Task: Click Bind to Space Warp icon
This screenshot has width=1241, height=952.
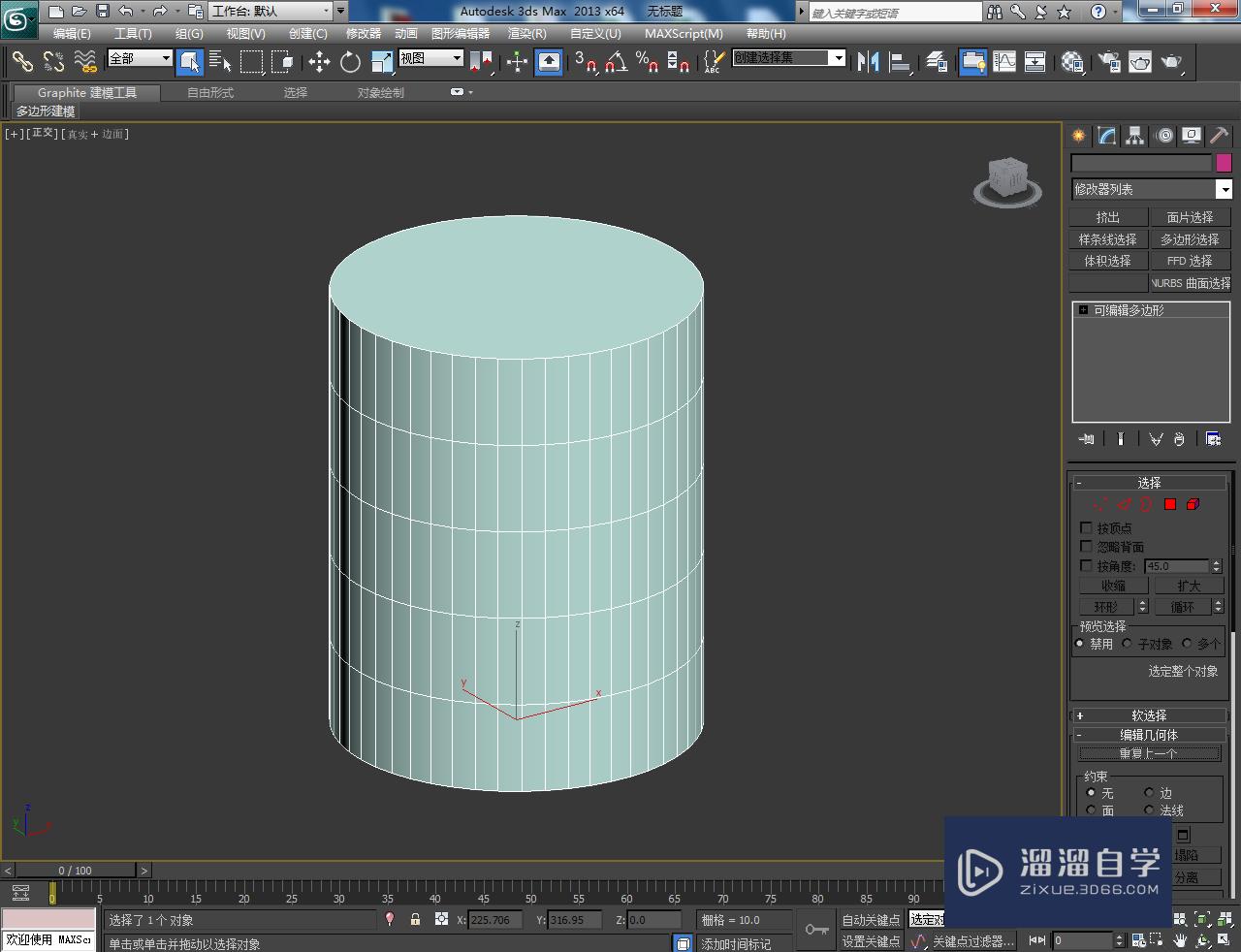Action: [x=85, y=62]
